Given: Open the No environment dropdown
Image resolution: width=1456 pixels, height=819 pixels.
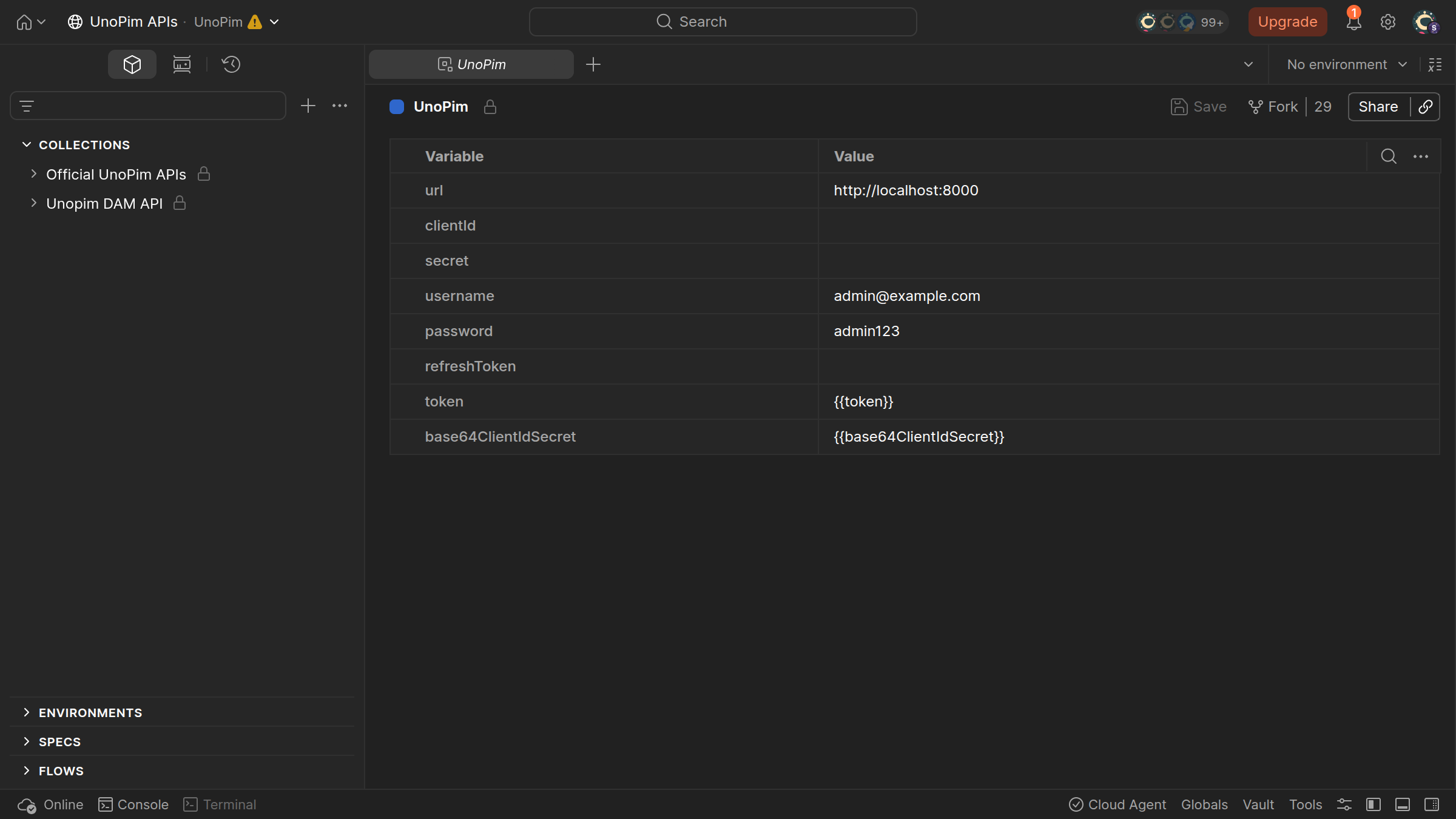Looking at the screenshot, I should click(1347, 64).
